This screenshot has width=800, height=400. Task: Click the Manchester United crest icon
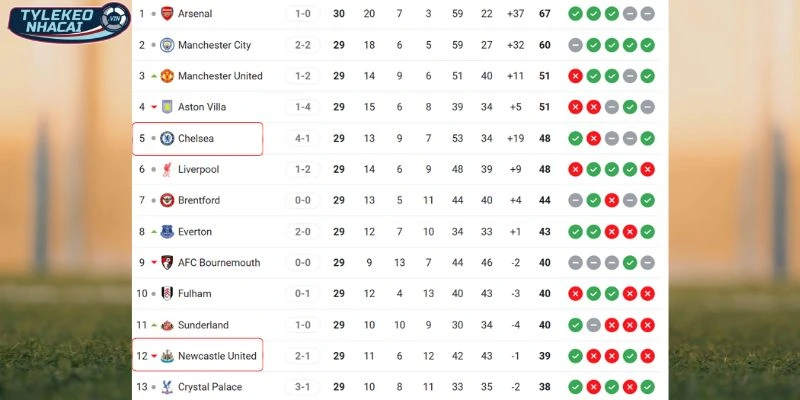167,76
